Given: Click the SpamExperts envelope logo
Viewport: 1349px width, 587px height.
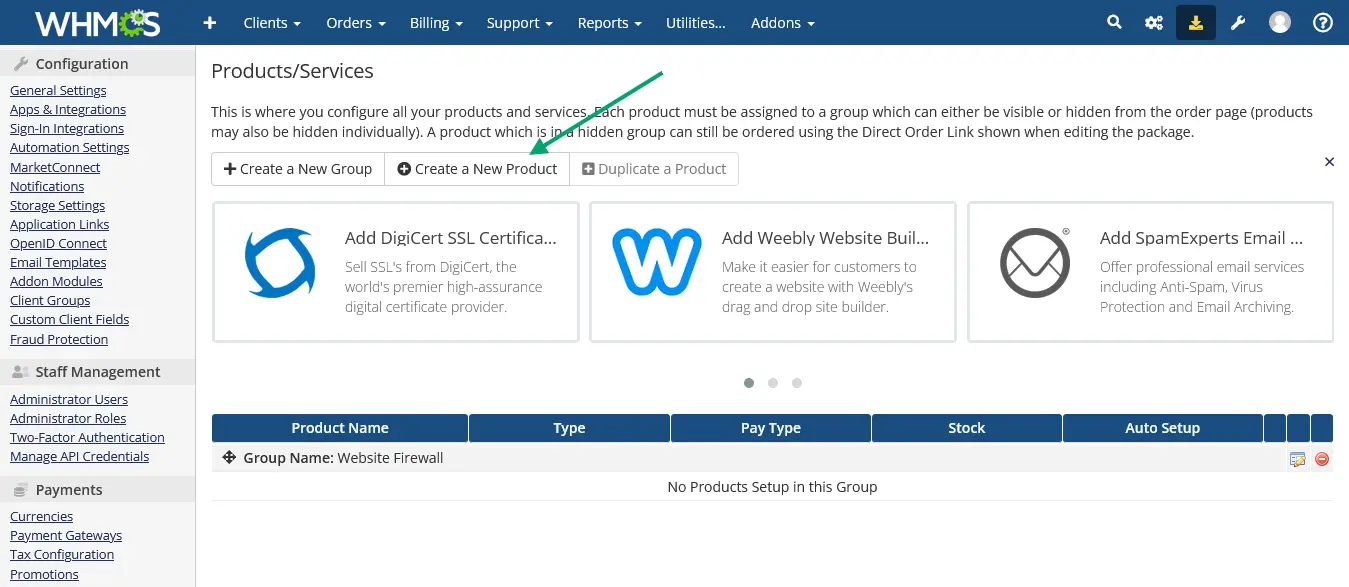Looking at the screenshot, I should tap(1035, 263).
